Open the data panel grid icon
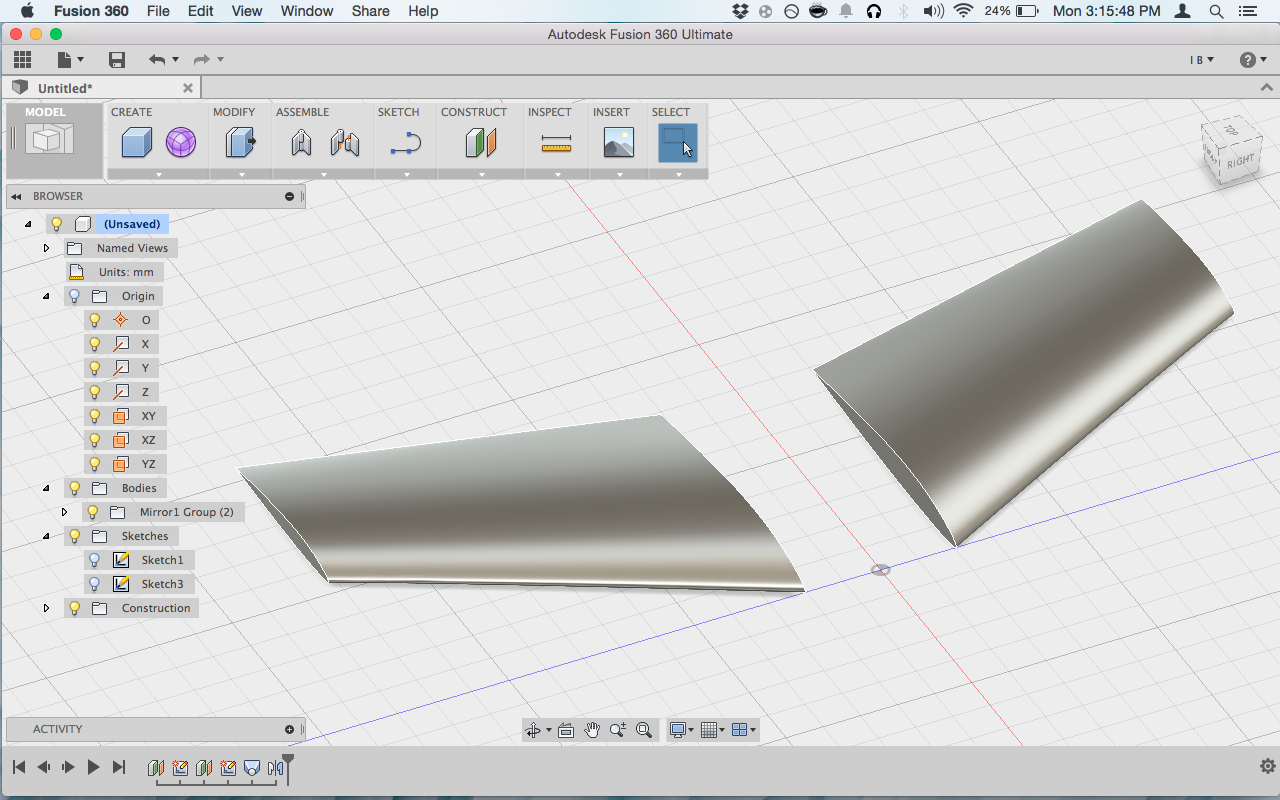 coord(22,60)
